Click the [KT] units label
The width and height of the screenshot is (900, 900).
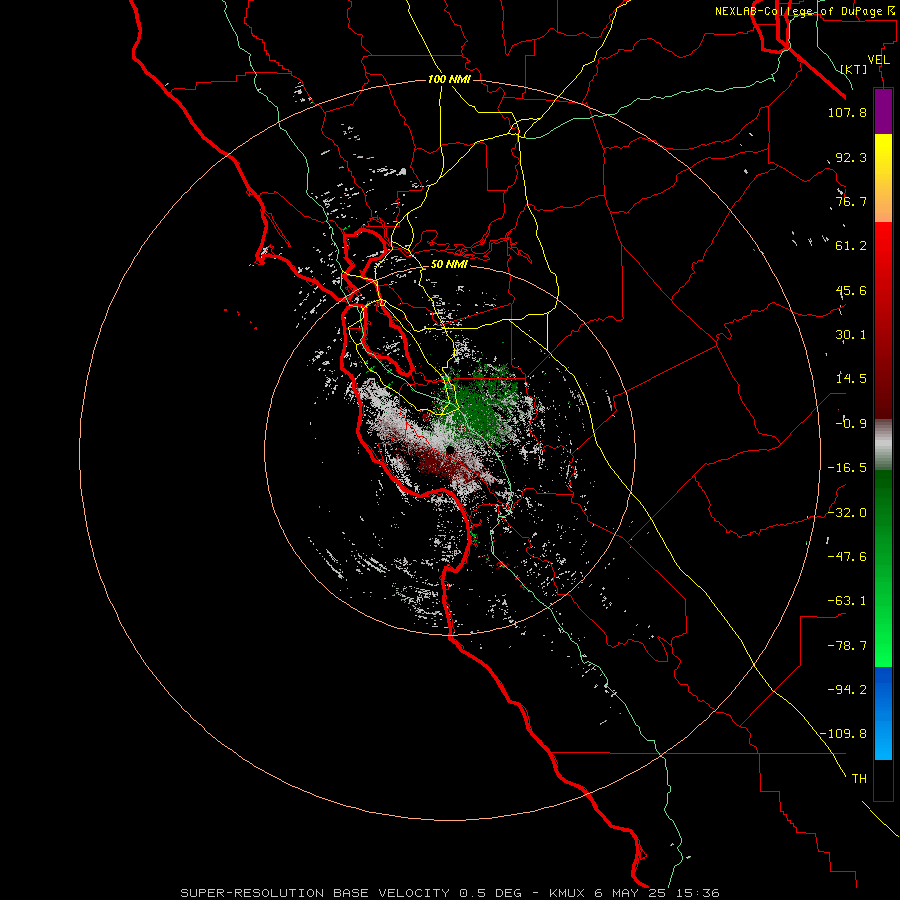(x=854, y=69)
